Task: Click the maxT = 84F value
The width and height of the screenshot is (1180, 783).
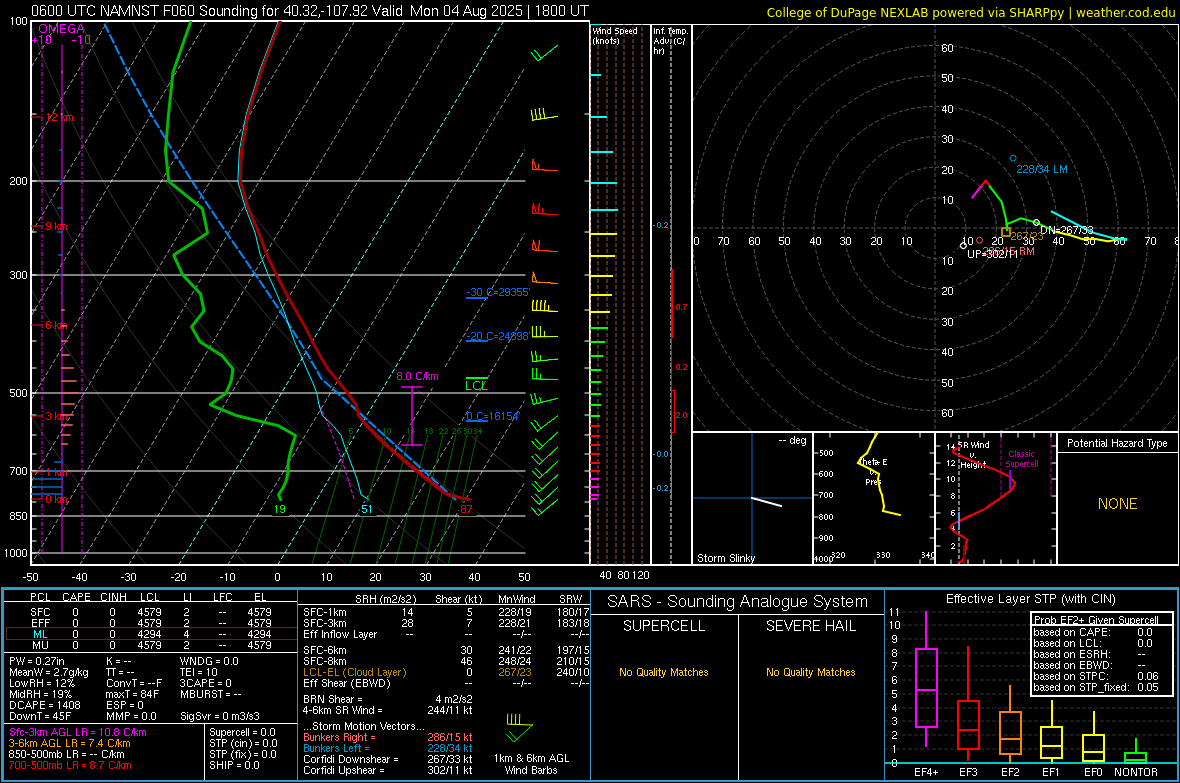Action: (132, 694)
